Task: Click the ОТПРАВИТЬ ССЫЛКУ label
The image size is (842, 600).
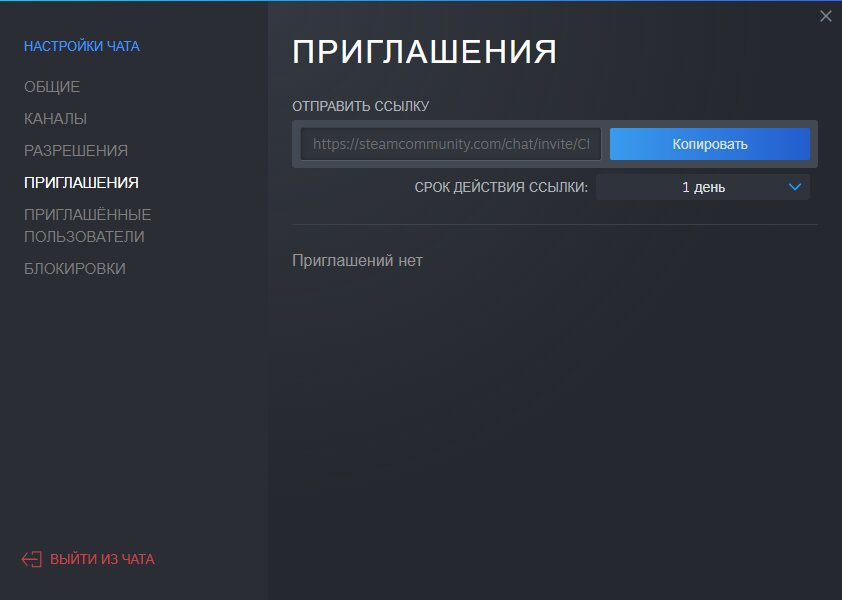Action: tap(360, 106)
